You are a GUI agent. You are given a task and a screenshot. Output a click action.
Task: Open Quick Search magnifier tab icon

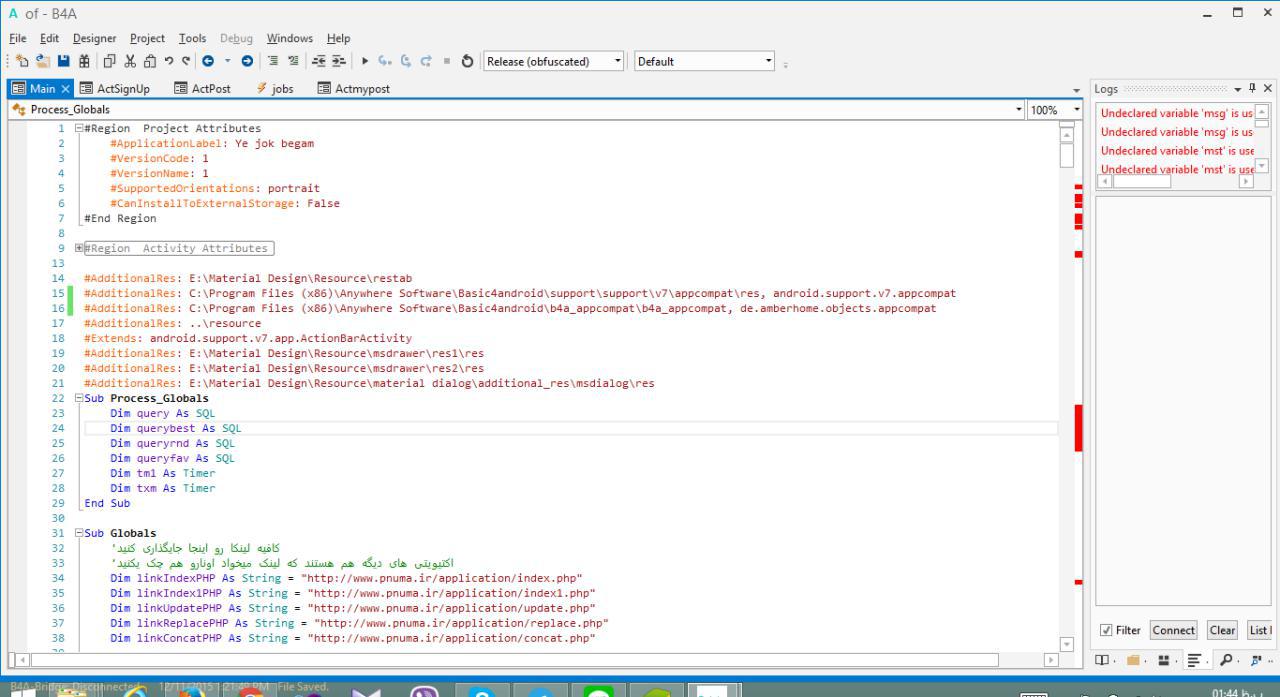[x=1225, y=660]
